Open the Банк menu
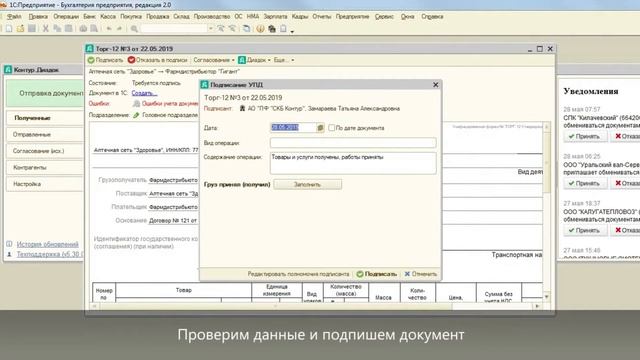Screen dimensions: 640x360 click(89, 17)
